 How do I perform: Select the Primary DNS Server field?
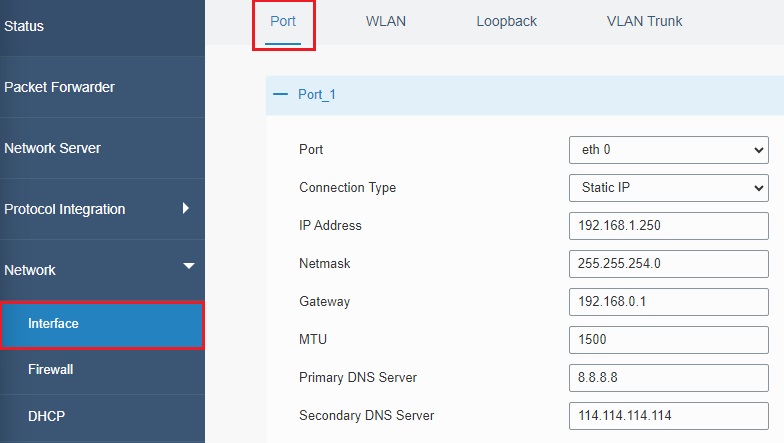coord(668,378)
